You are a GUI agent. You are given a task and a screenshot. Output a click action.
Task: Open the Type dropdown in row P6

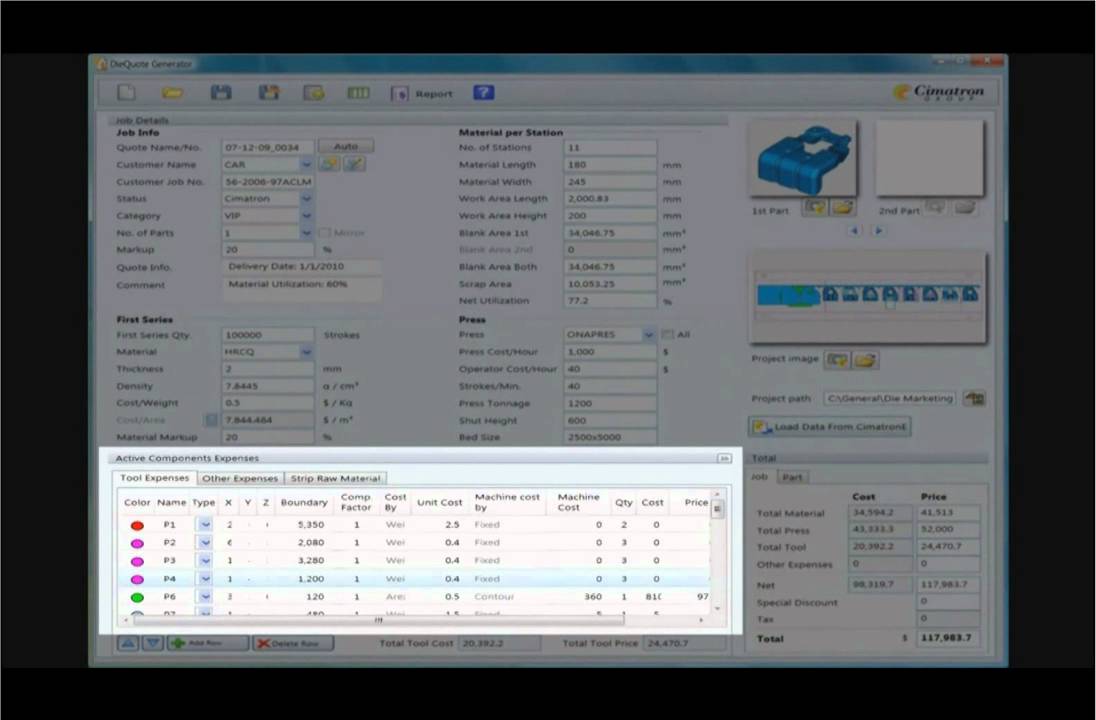(x=205, y=597)
